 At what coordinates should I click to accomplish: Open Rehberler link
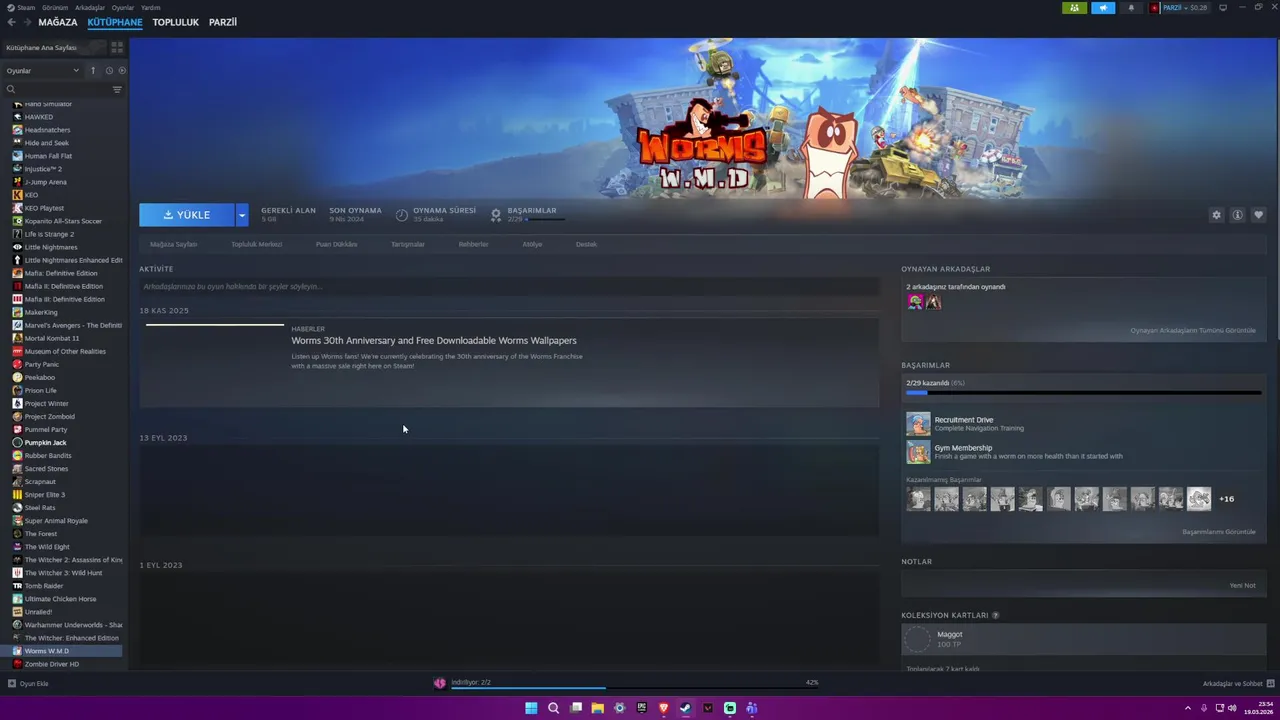click(x=473, y=244)
